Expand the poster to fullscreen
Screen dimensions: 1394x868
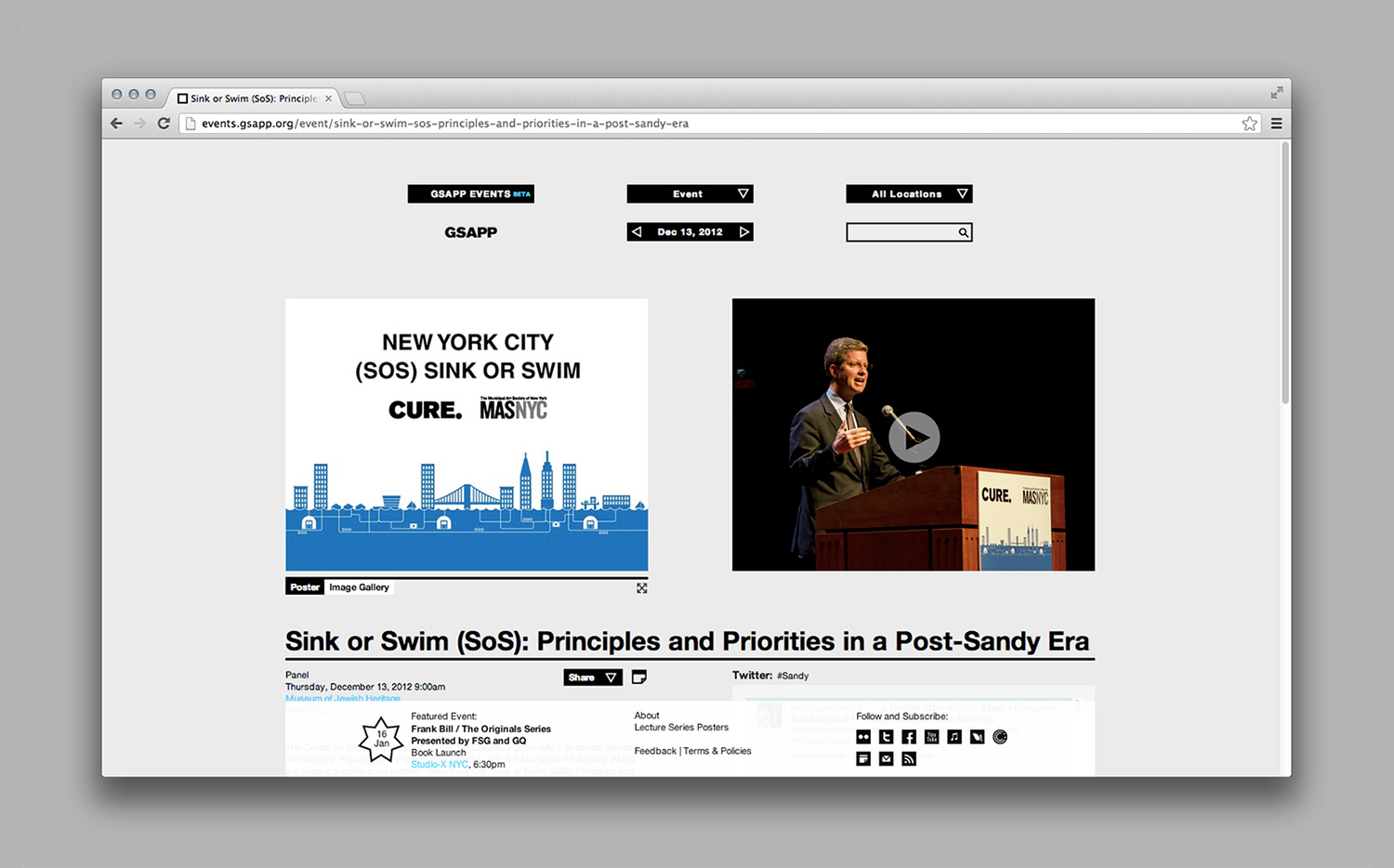(641, 588)
